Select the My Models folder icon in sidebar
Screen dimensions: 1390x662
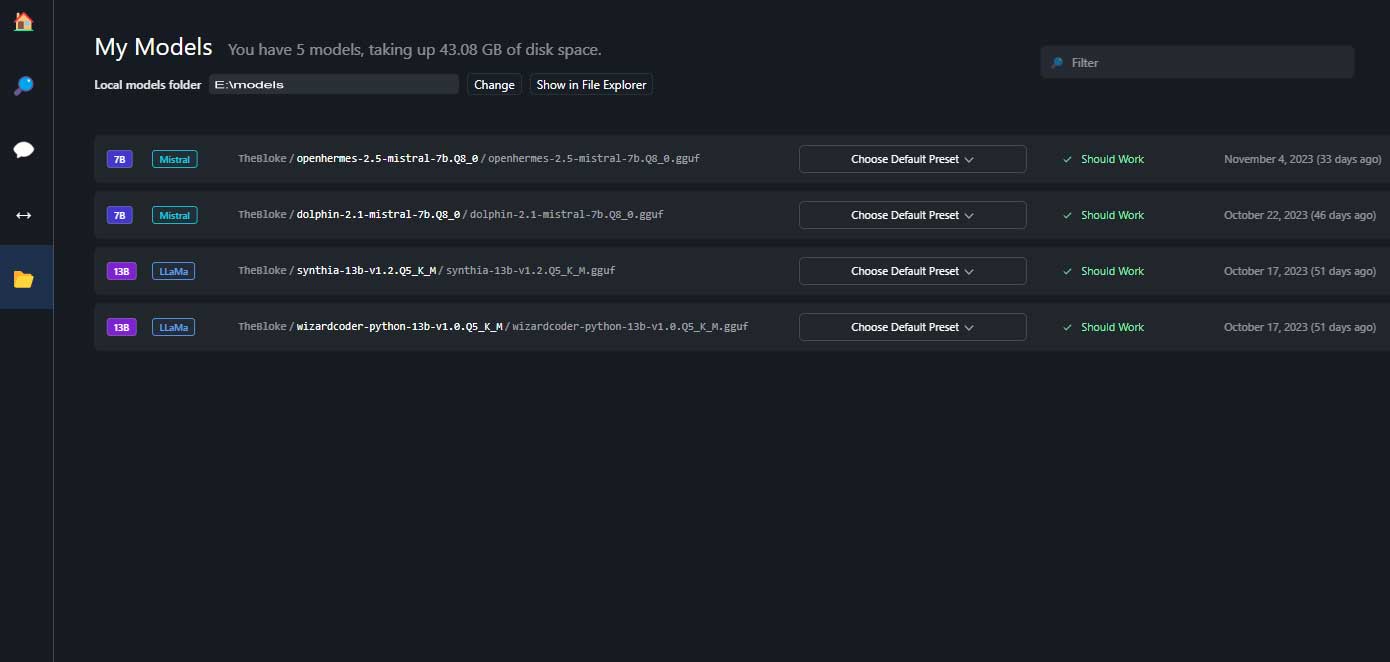pos(22,277)
